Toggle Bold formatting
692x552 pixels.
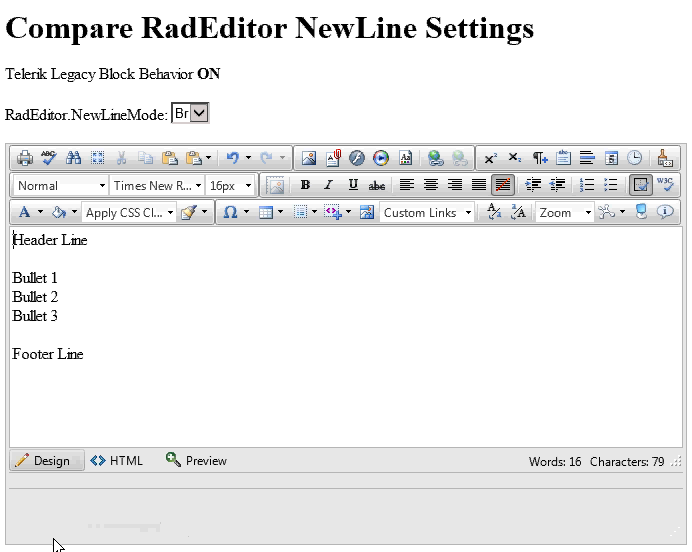[305, 185]
